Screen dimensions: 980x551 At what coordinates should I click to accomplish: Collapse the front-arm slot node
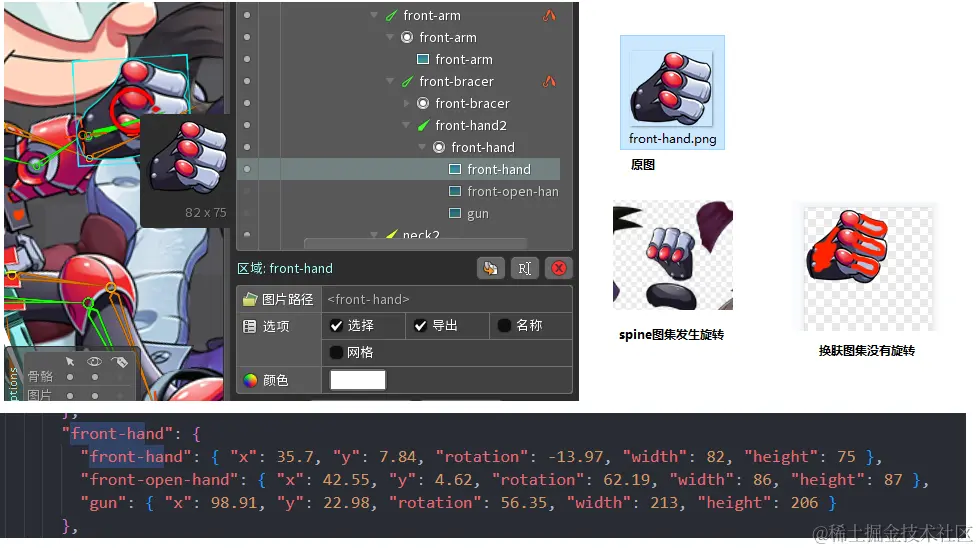coord(389,37)
